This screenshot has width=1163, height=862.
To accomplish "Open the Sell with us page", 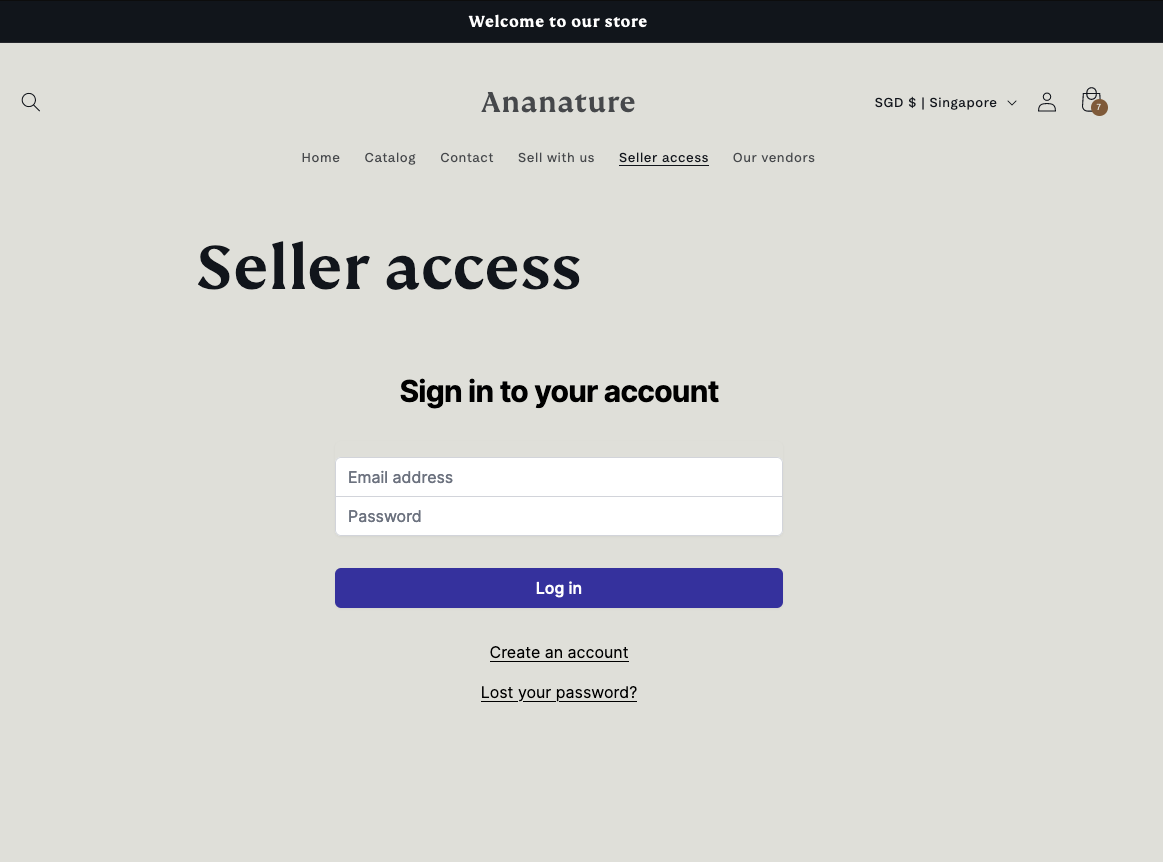I will (556, 157).
